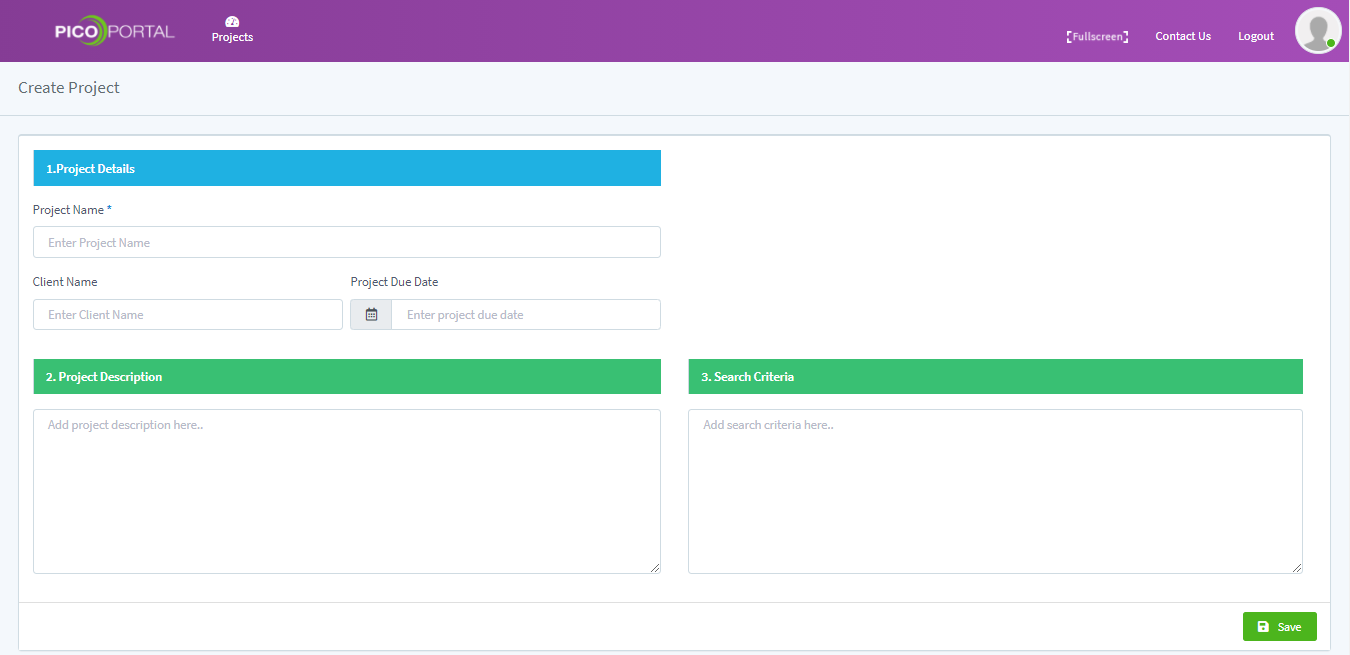The height and width of the screenshot is (655, 1350).
Task: Click the '2. Project Description' header
Action: click(347, 376)
